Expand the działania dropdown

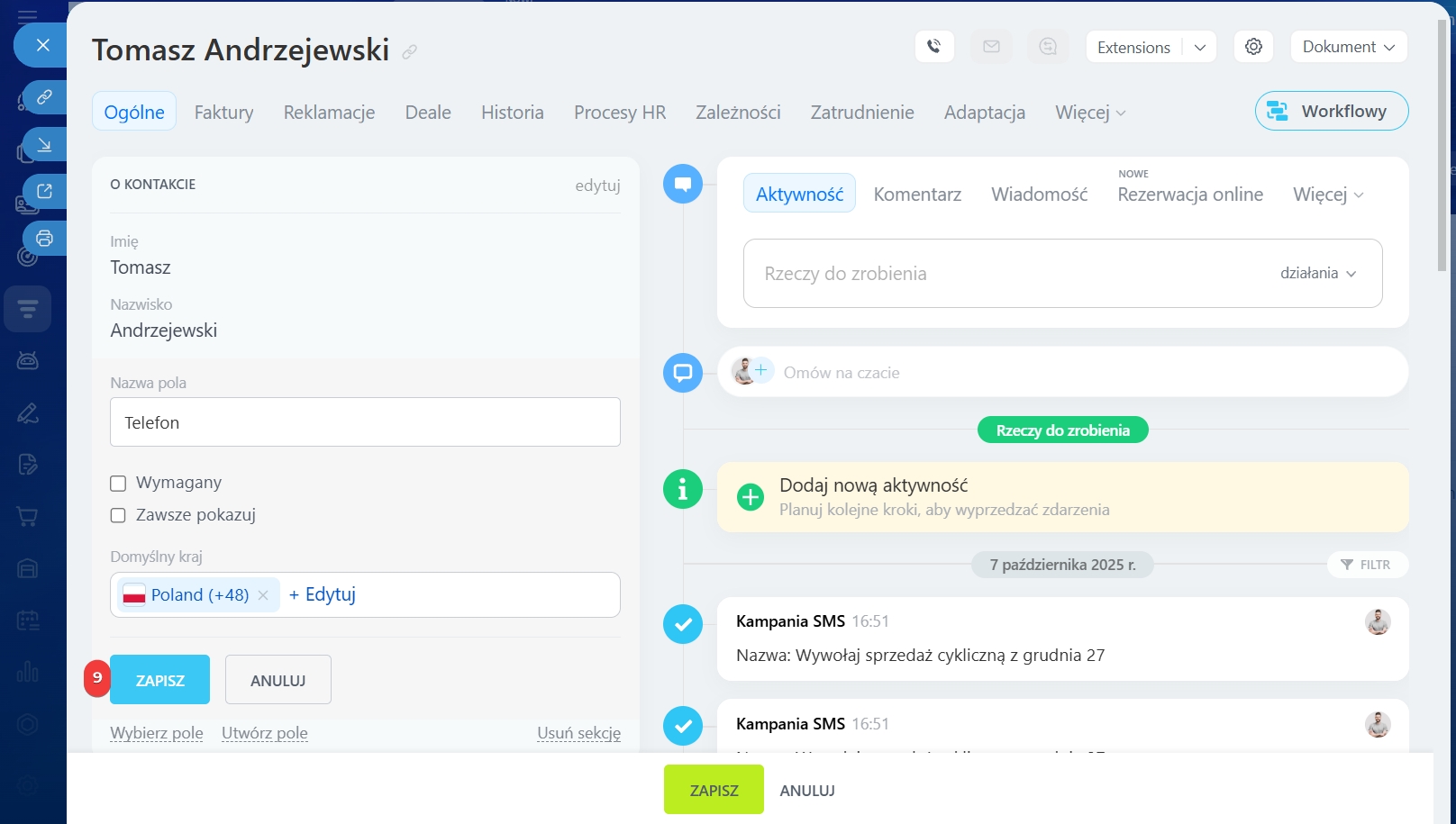point(1318,274)
